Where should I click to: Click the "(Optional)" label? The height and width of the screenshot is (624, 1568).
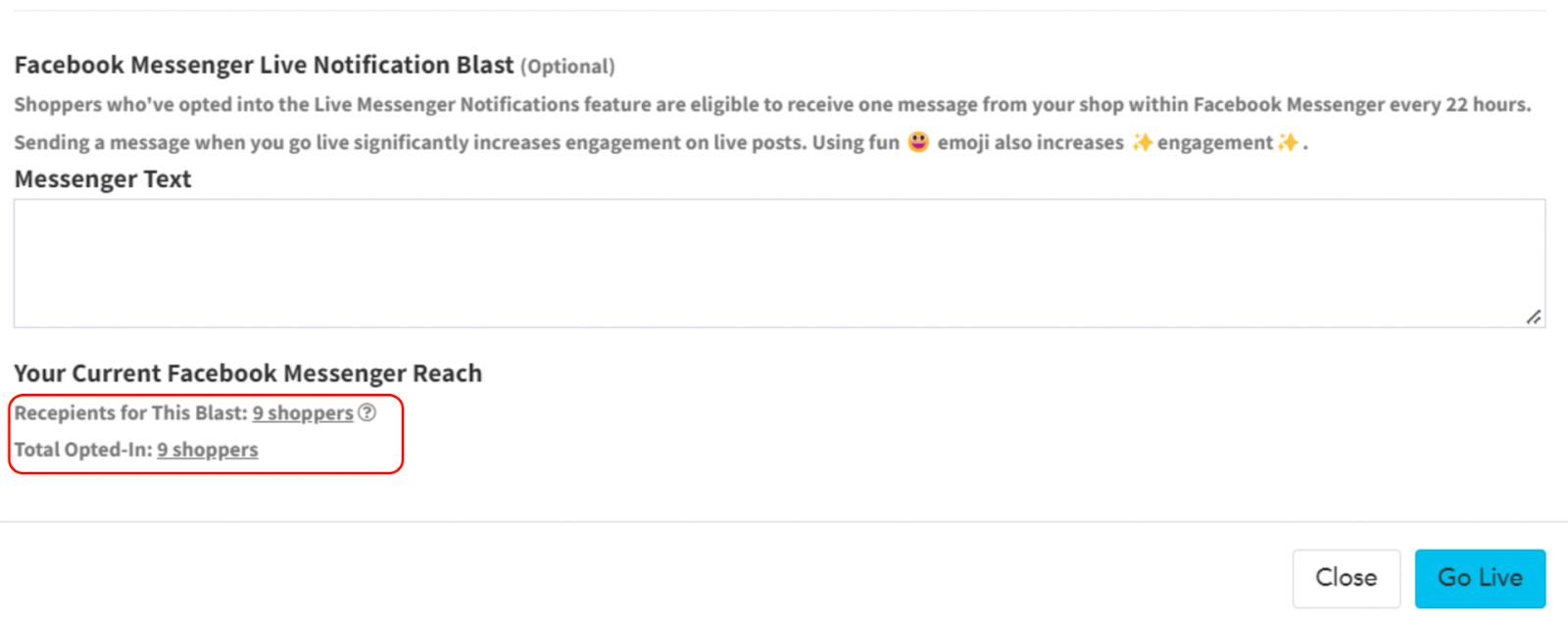click(567, 67)
